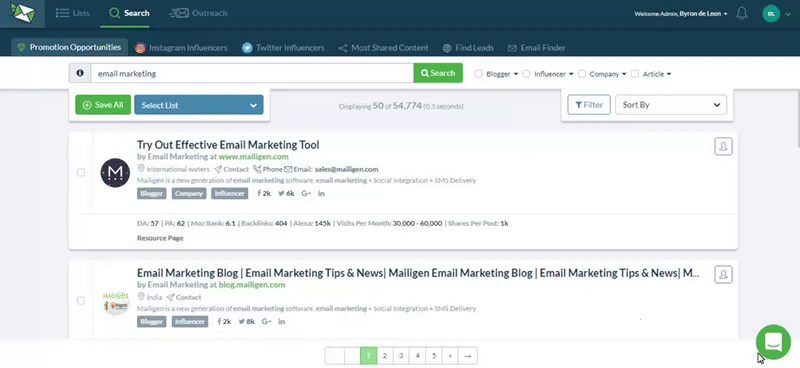Viewport: 800px width, 368px height.
Task: Click sales@mailigen.com email address
Action: point(346,169)
